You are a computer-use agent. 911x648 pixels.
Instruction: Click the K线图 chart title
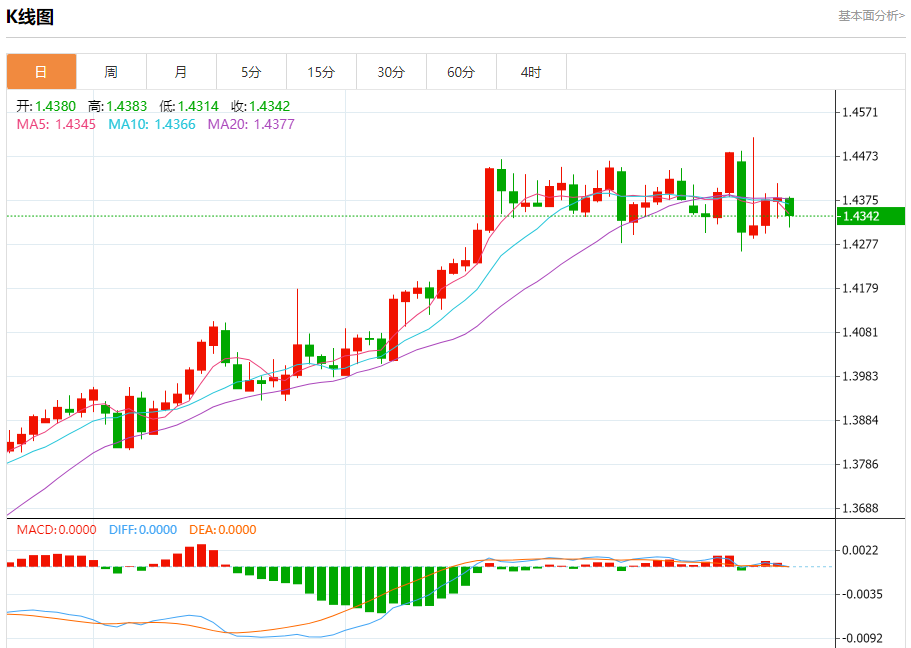(30, 17)
